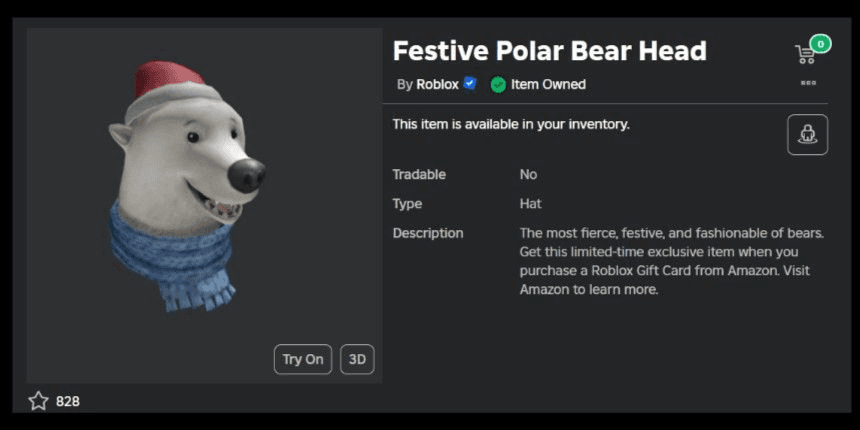
Task: Open the three-dot more options menu
Action: [808, 83]
